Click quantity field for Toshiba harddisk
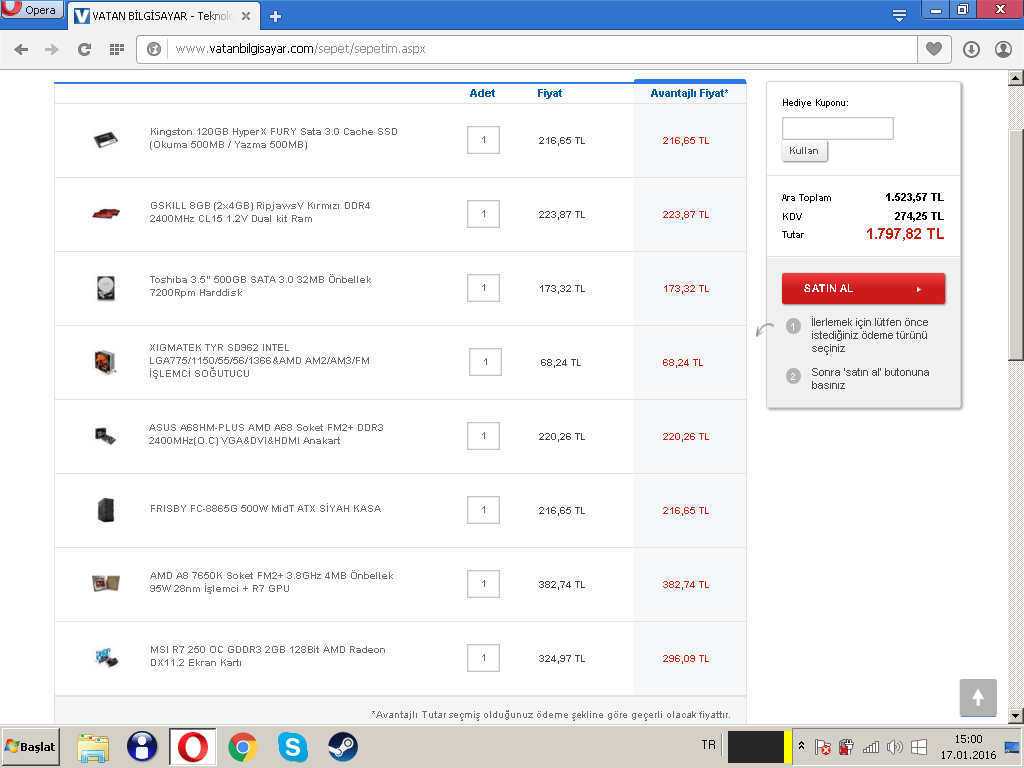1024x768 pixels. click(483, 287)
